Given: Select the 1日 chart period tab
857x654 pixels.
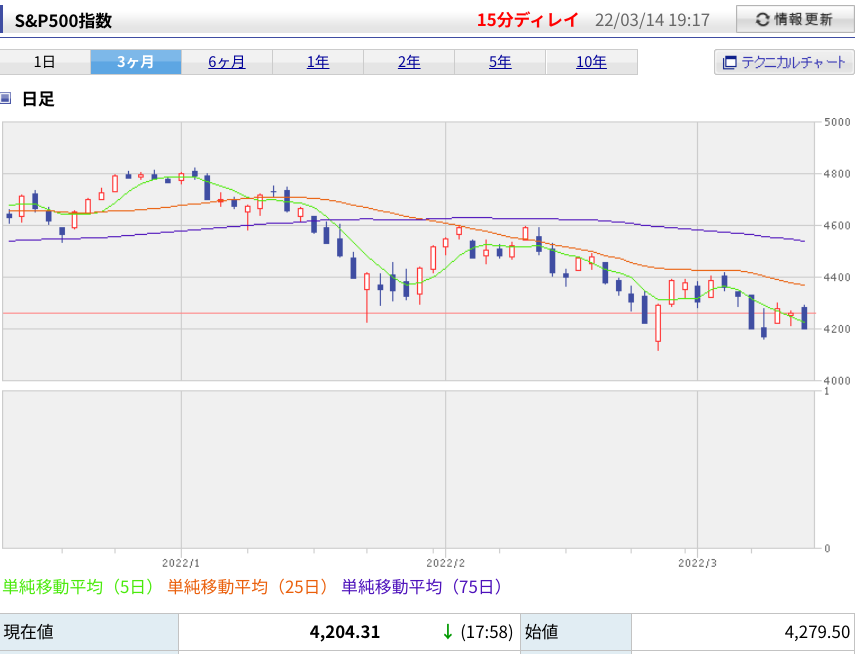Looking at the screenshot, I should tap(45, 62).
